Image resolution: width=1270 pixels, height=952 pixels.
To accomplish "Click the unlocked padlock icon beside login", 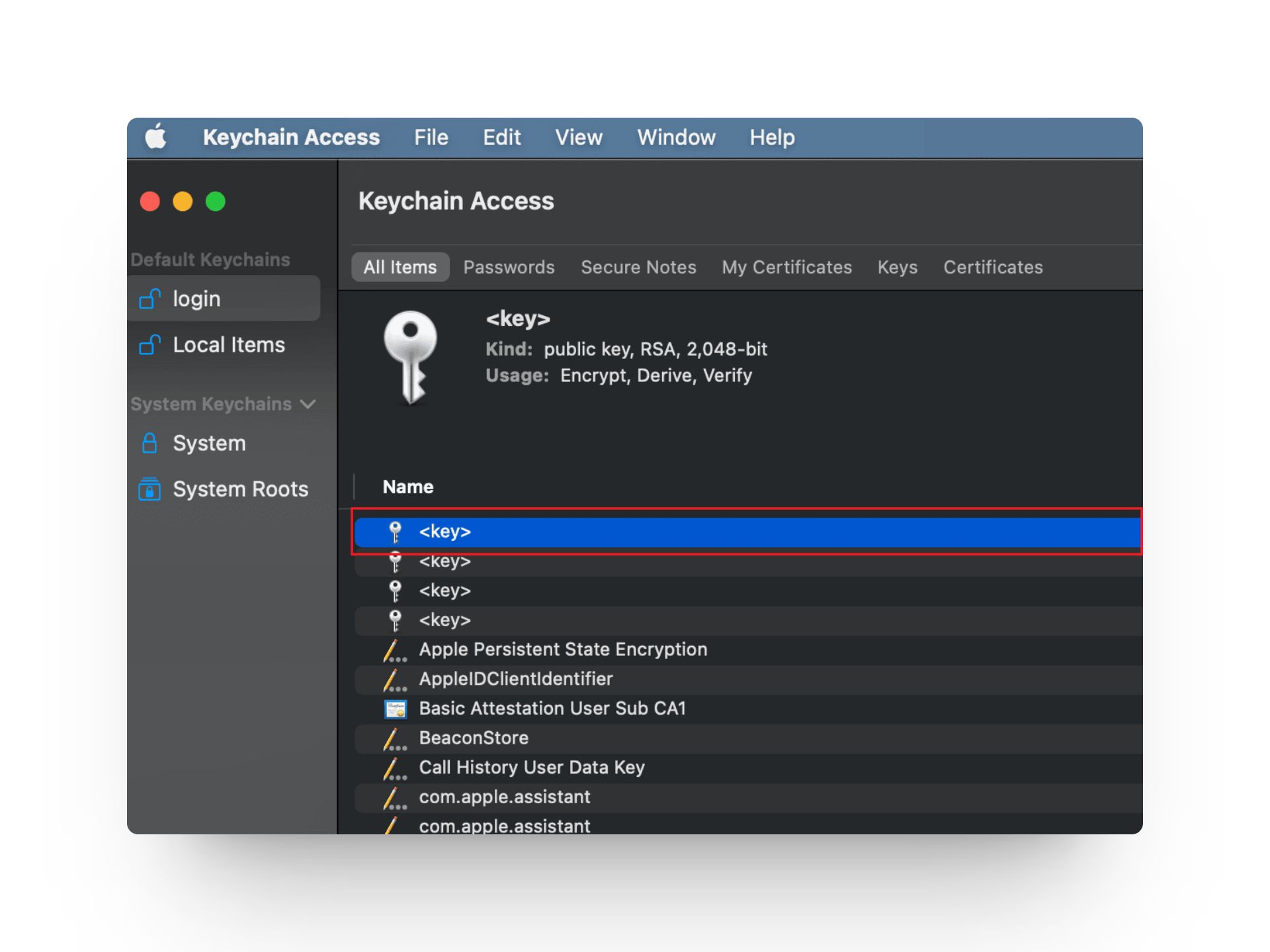I will pyautogui.click(x=151, y=298).
